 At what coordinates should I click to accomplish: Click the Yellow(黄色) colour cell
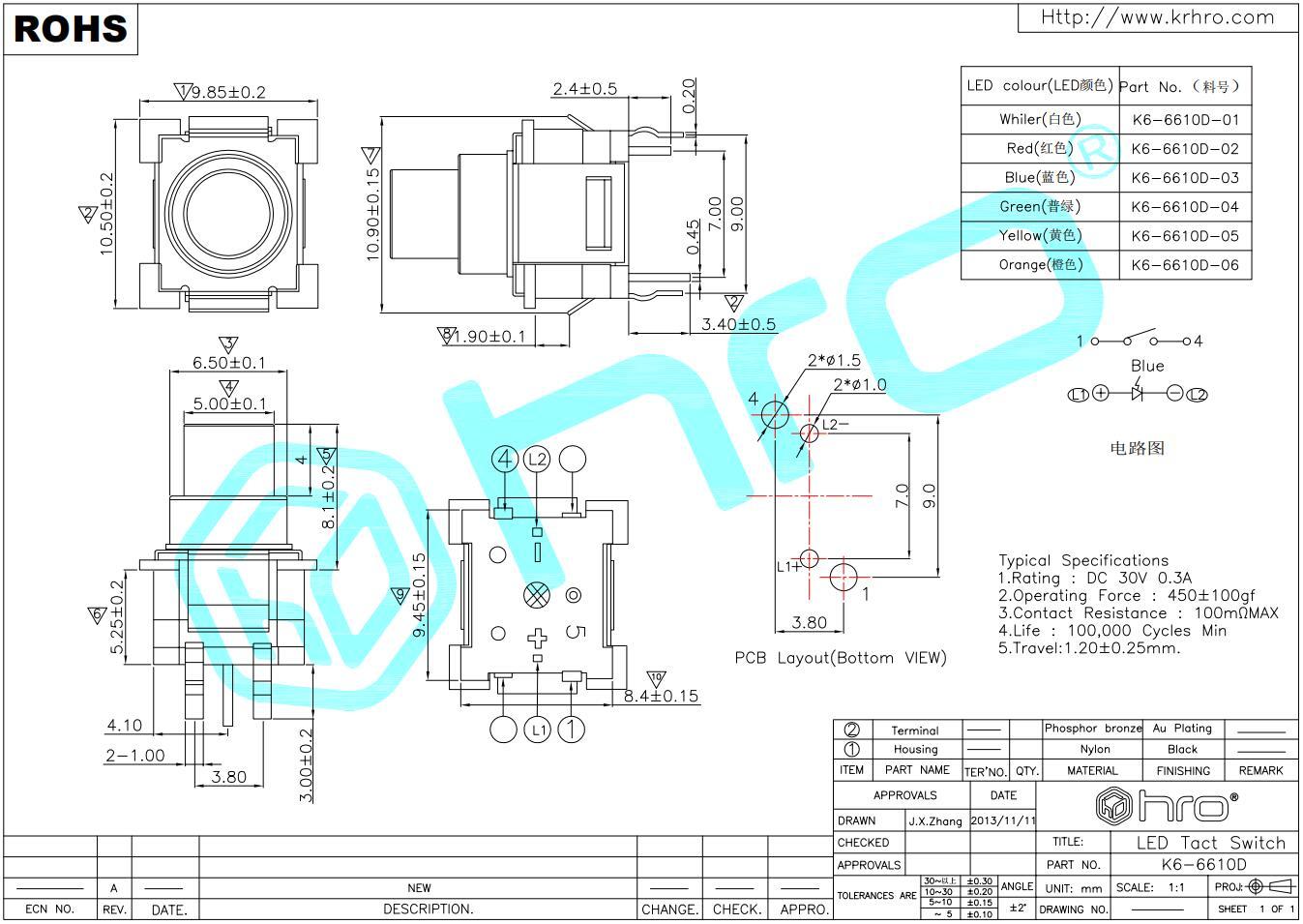1040,235
